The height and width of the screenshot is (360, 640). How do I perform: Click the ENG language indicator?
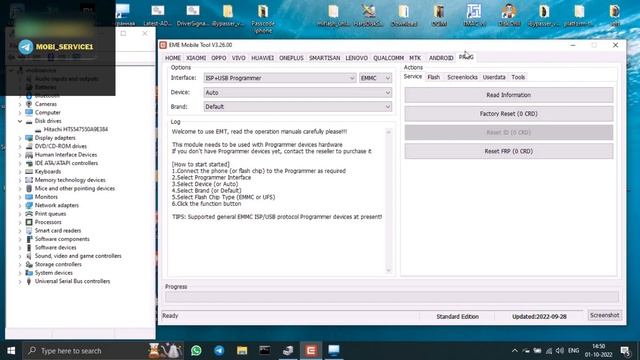pos(573,351)
